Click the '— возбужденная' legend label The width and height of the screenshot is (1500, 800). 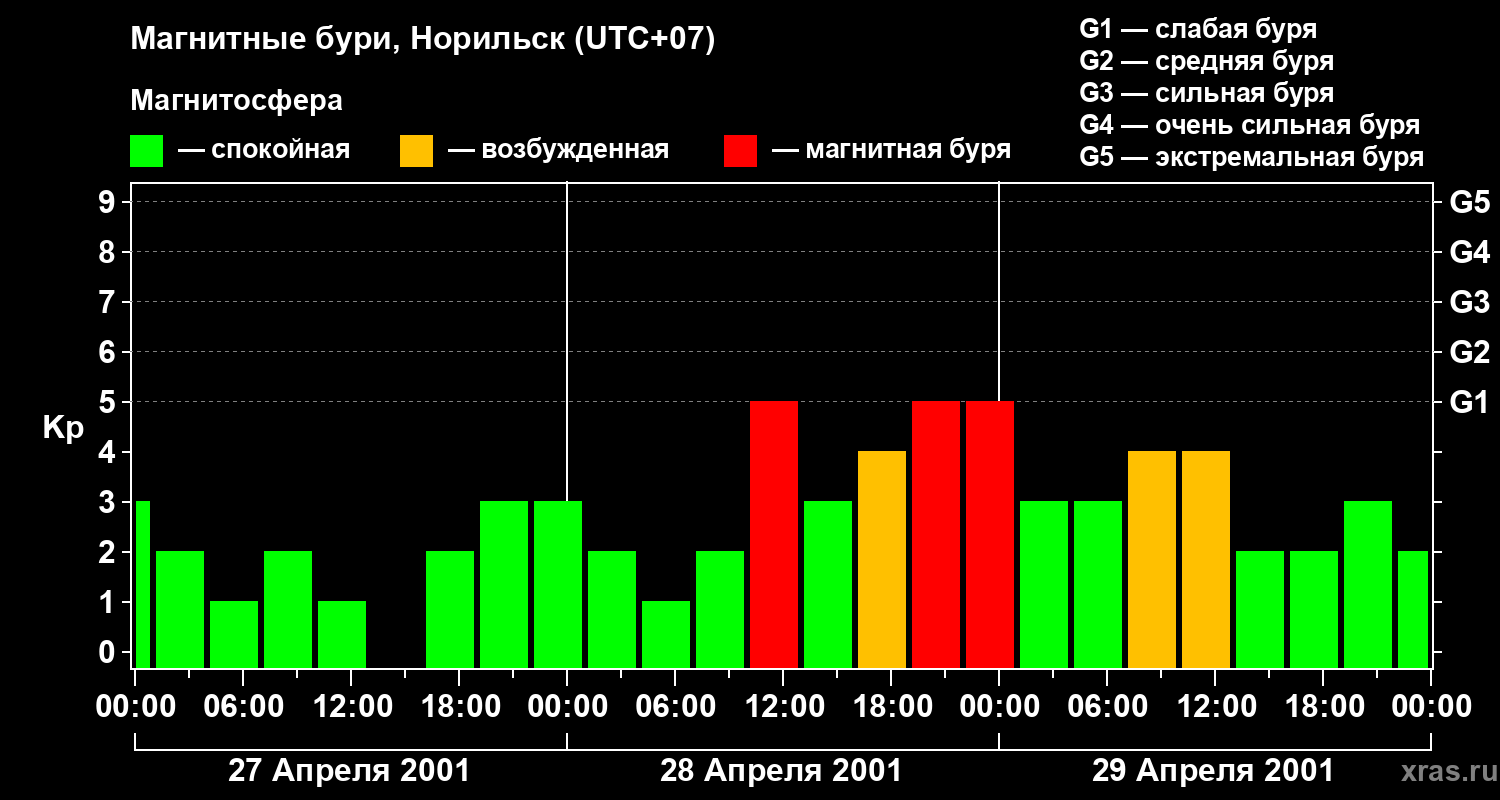tap(558, 150)
